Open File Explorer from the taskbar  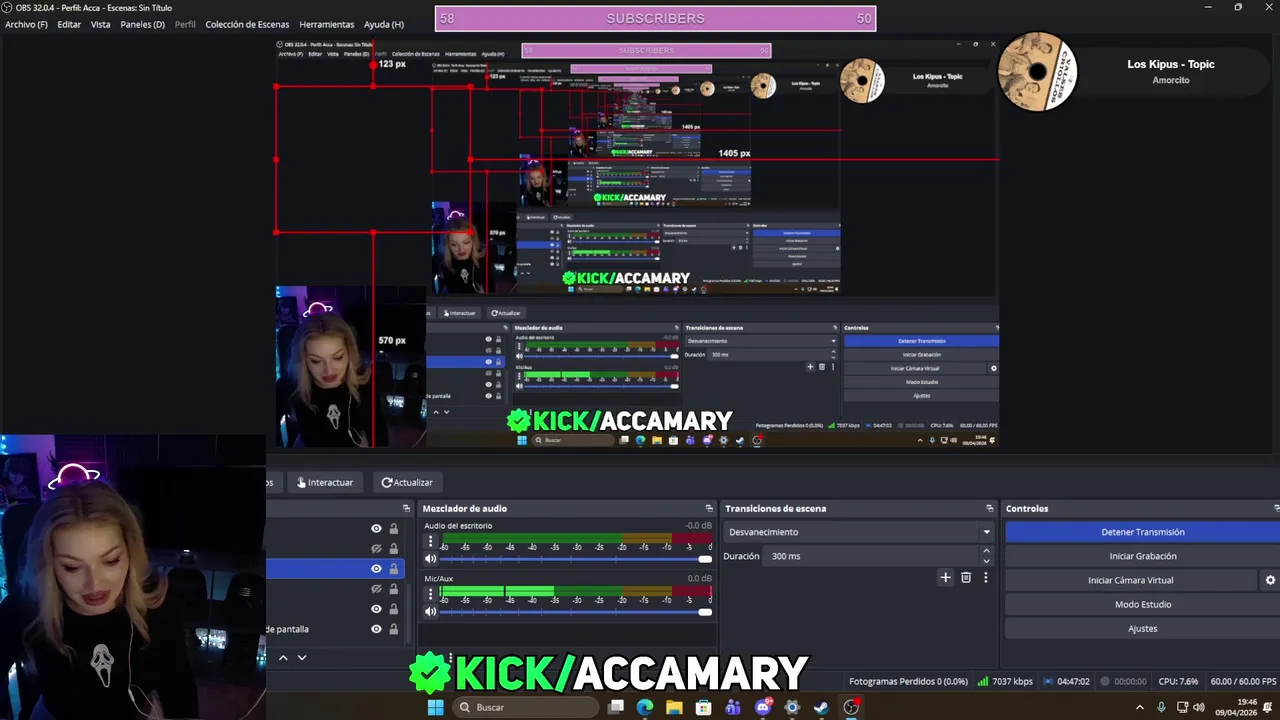point(674,707)
